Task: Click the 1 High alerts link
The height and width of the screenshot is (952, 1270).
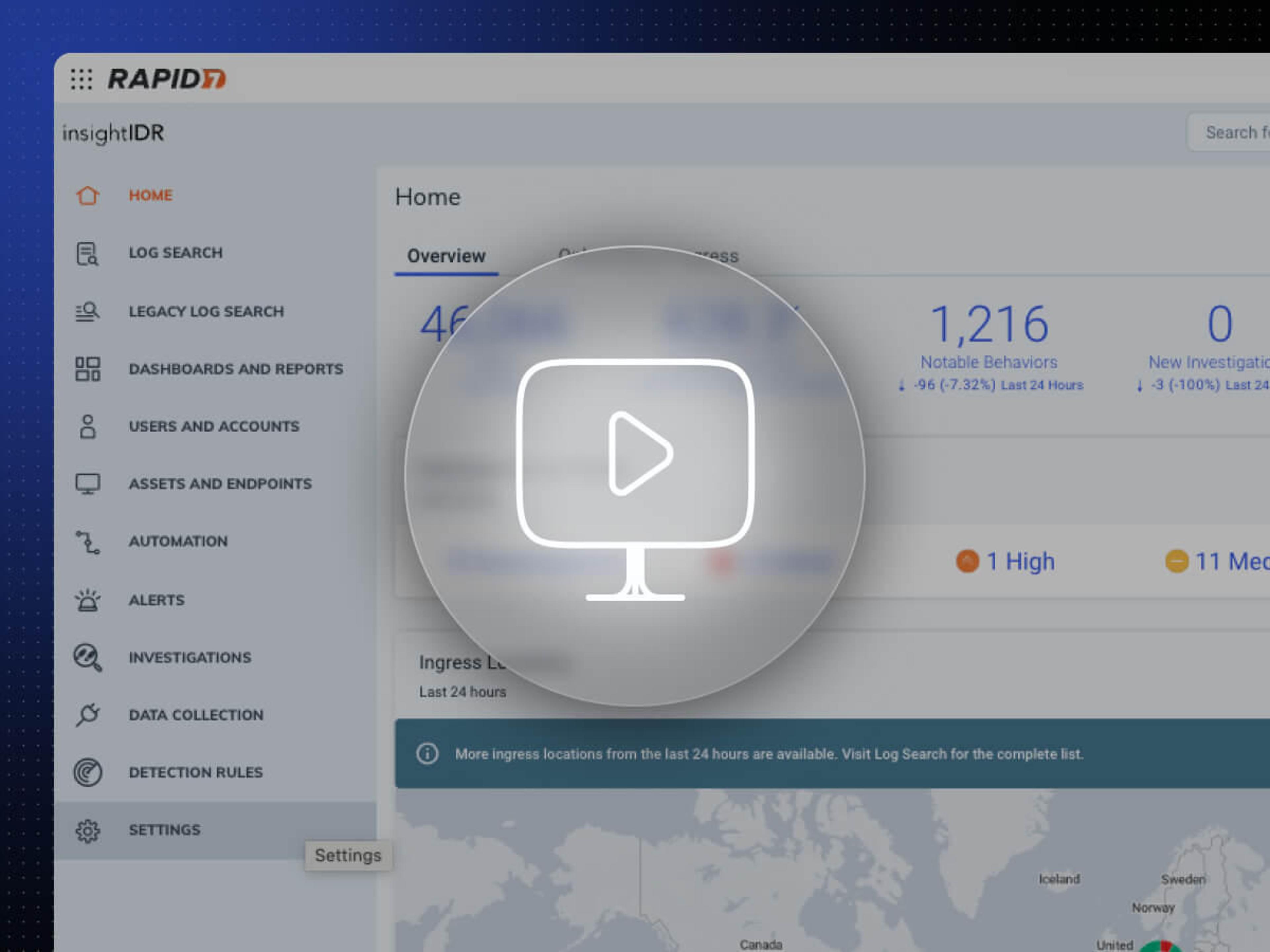Action: (1020, 561)
